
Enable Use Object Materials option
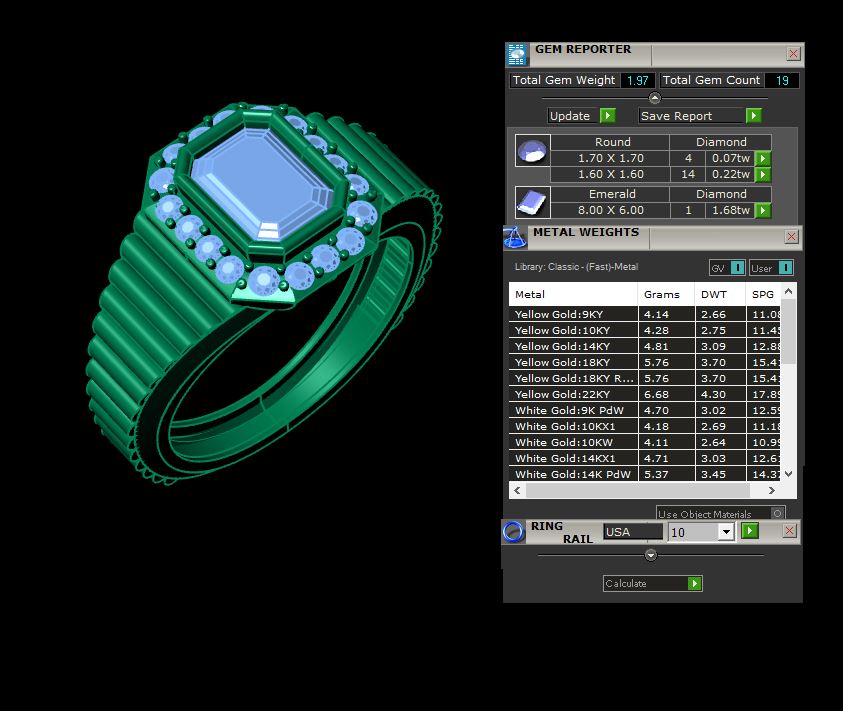pos(777,514)
